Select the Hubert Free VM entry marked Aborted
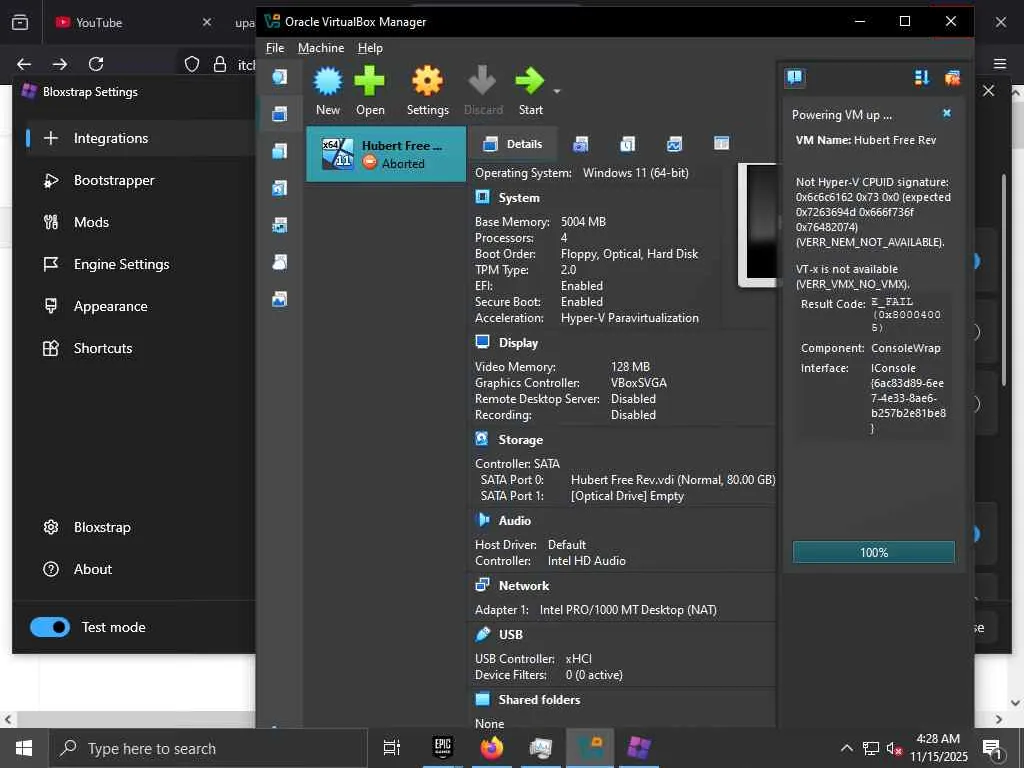This screenshot has height=768, width=1024. tap(386, 154)
